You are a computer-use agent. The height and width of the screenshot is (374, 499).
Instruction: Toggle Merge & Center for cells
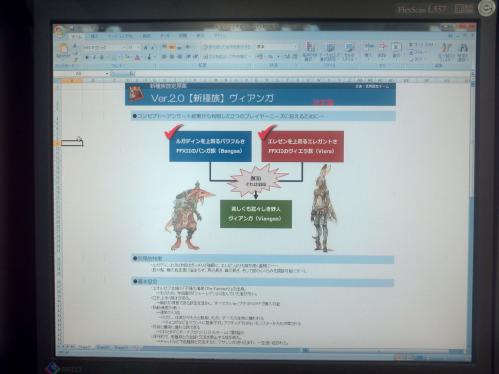pyautogui.click(x=226, y=57)
